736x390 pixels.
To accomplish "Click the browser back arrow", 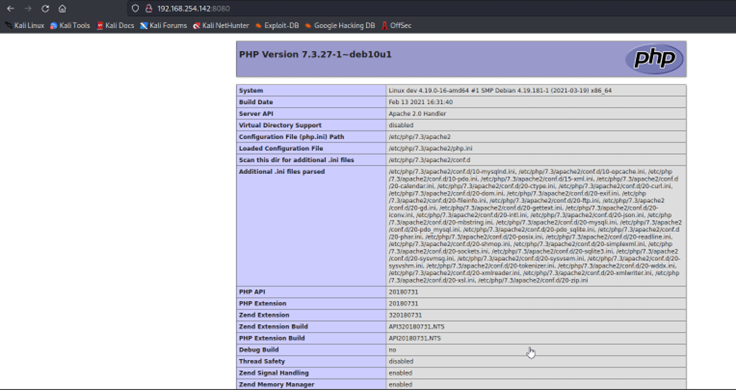I will click(10, 8).
